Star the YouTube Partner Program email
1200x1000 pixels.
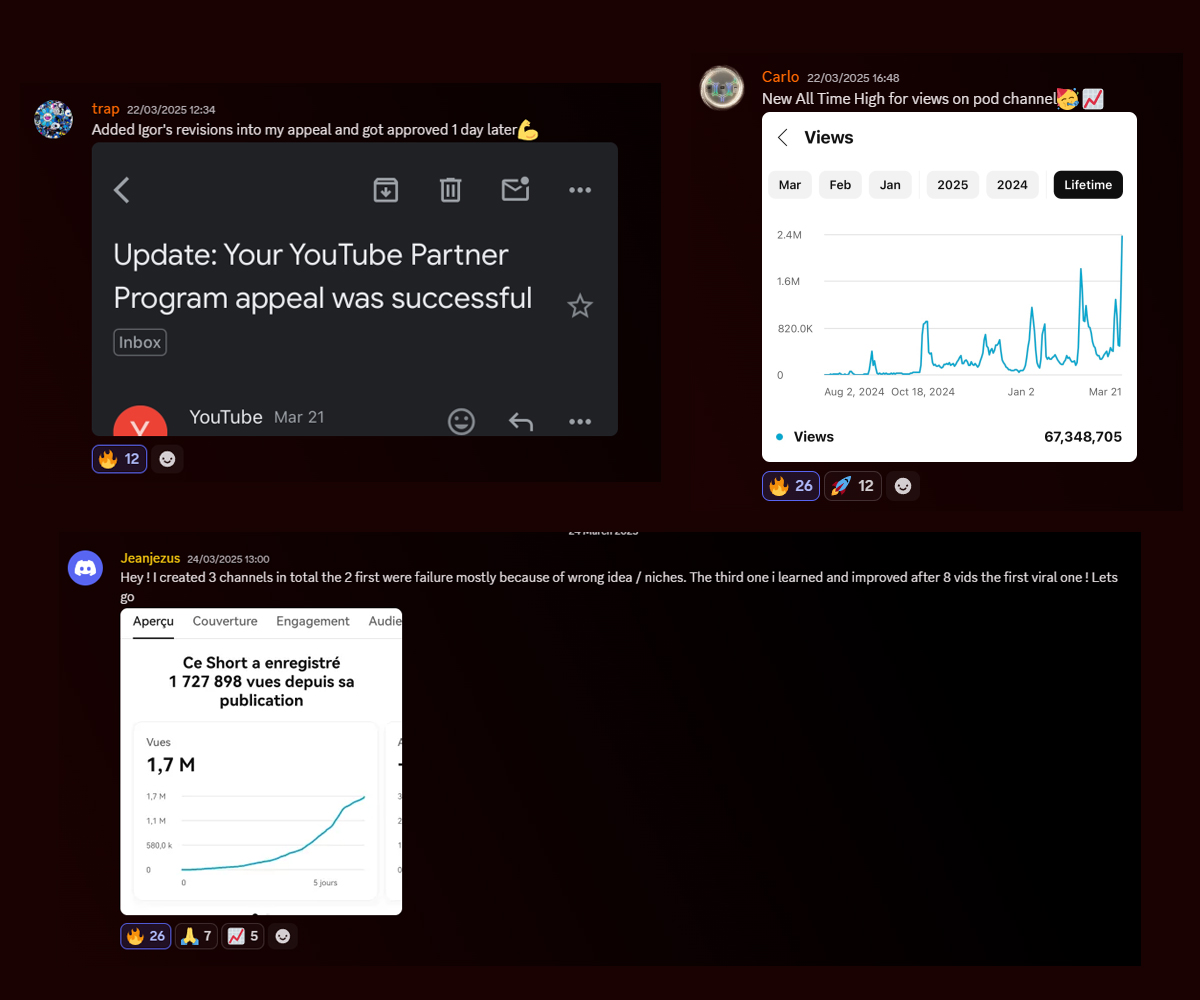click(580, 306)
